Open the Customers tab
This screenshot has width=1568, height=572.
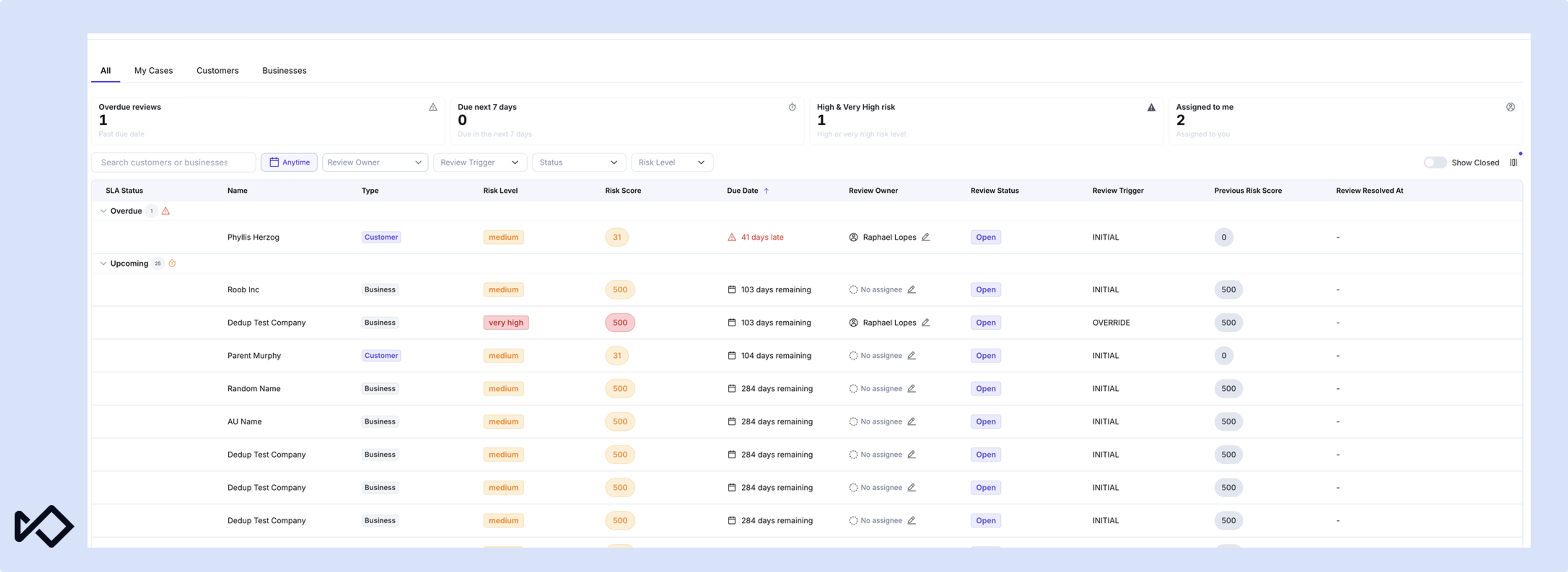pos(217,71)
